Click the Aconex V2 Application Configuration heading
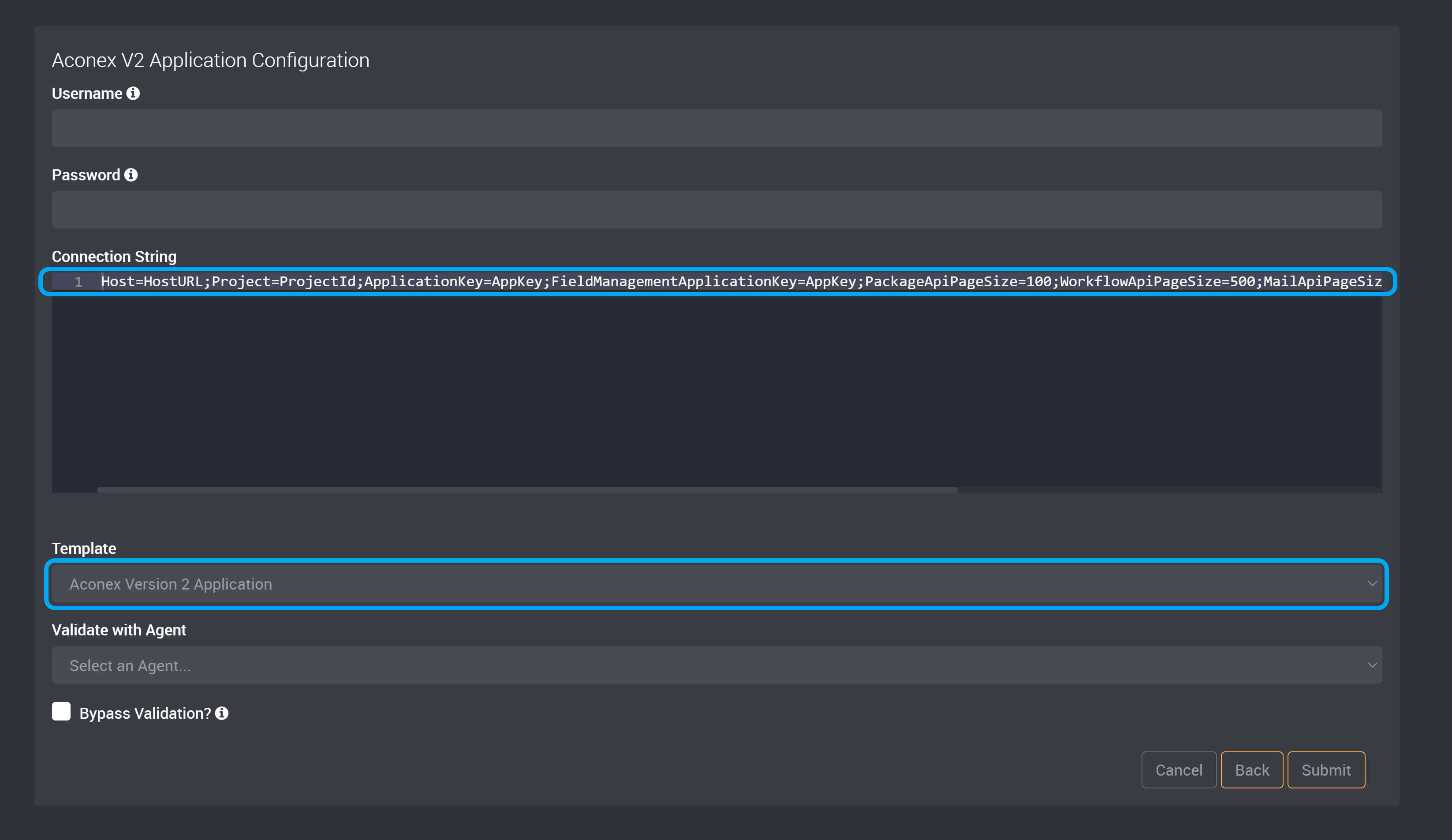 pyautogui.click(x=210, y=60)
